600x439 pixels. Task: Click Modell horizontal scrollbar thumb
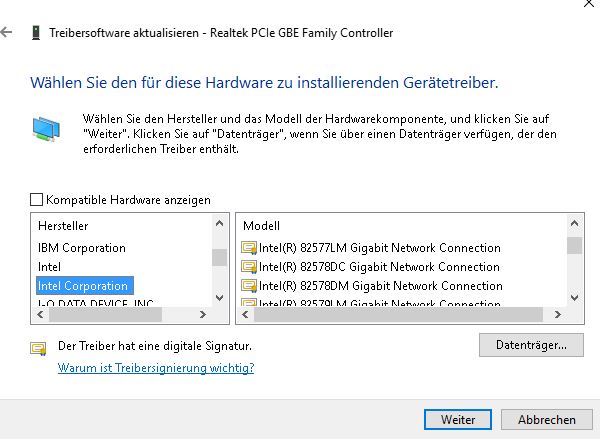[398, 315]
